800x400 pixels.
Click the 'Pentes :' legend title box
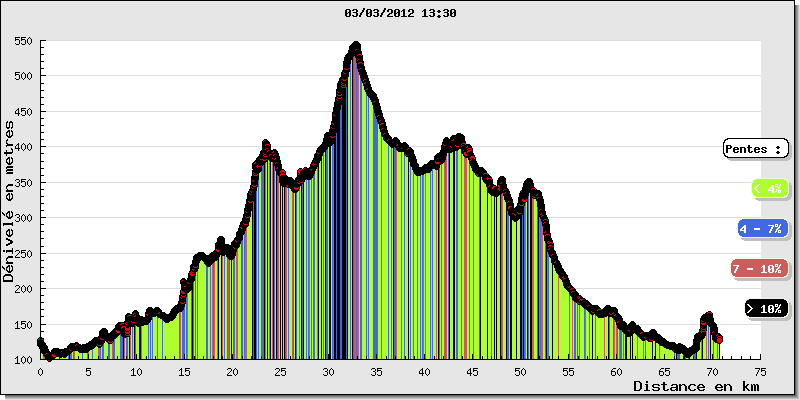pos(756,148)
